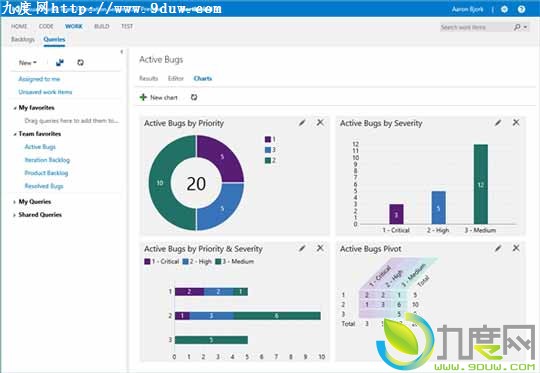Switch to the Backlogs tab
Image resolution: width=540 pixels, height=373 pixels.
click(x=23, y=39)
